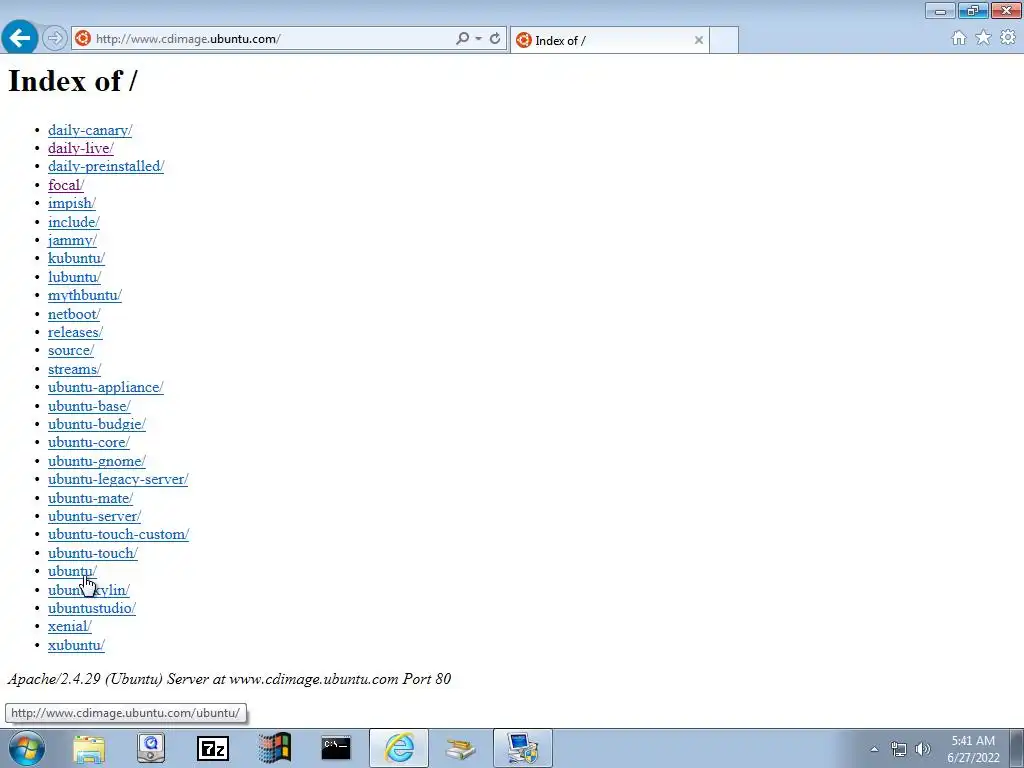Open the streams/ directory link
Image resolution: width=1024 pixels, height=768 pixels.
[x=74, y=369]
